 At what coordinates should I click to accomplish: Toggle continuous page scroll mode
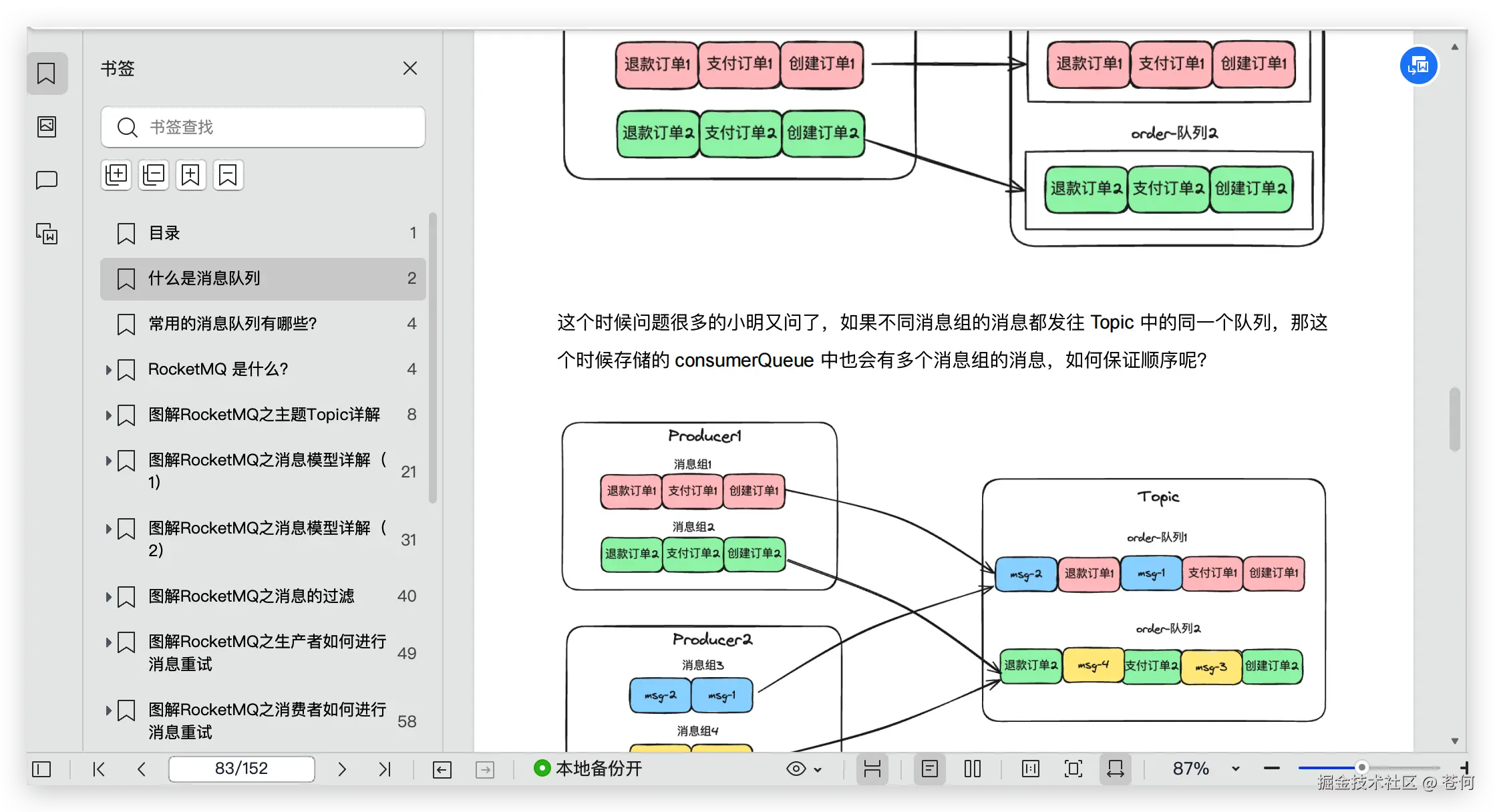(x=872, y=769)
